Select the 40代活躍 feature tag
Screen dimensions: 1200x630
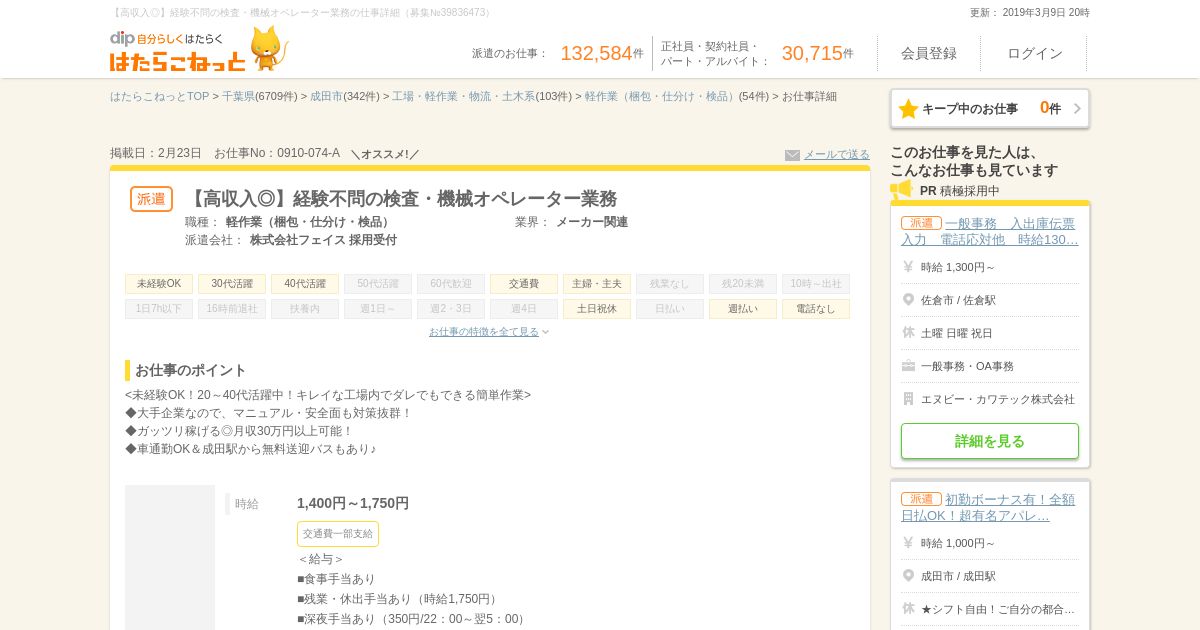tap(305, 284)
